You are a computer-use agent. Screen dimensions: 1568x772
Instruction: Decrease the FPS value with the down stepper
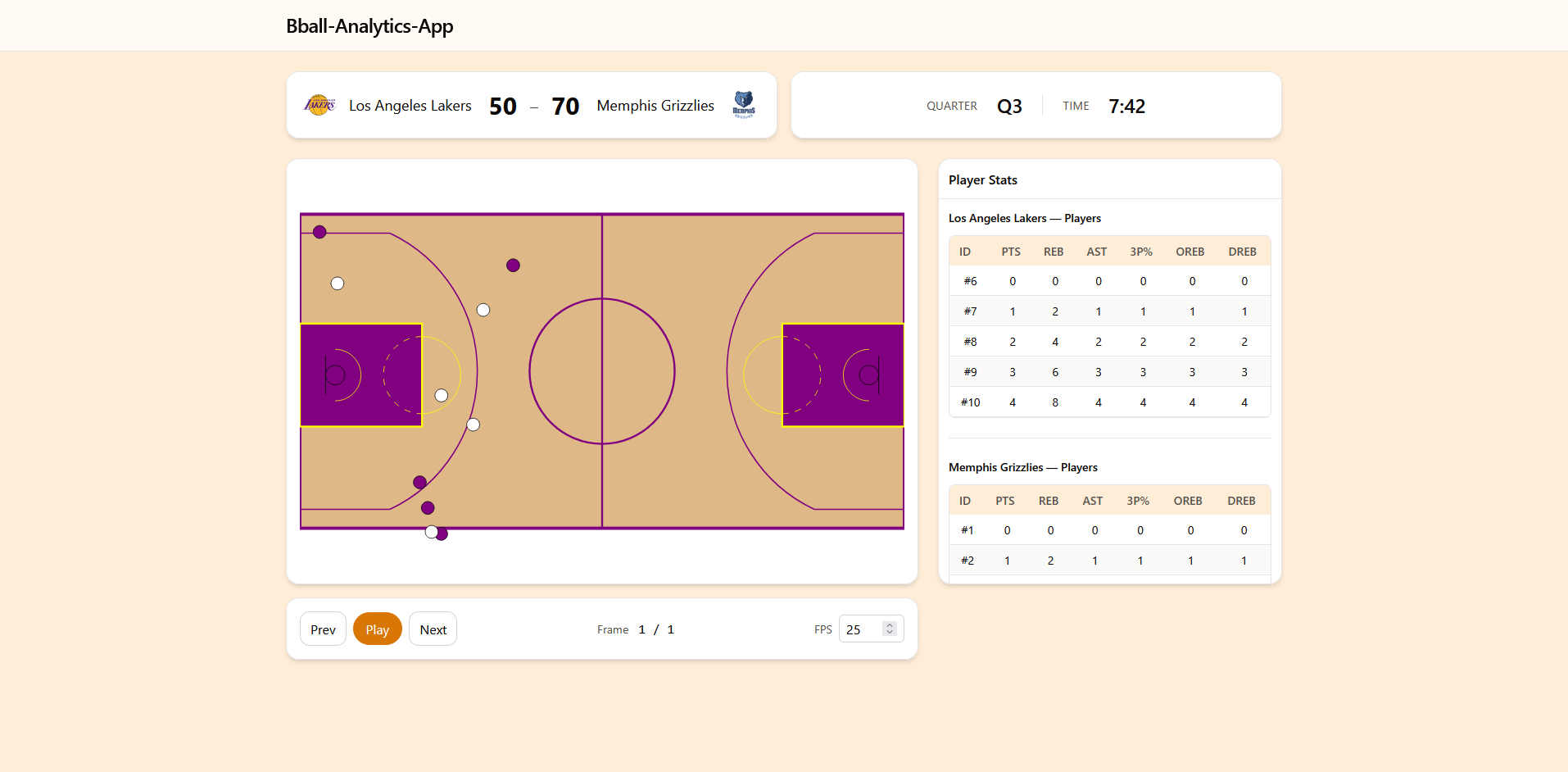point(889,633)
